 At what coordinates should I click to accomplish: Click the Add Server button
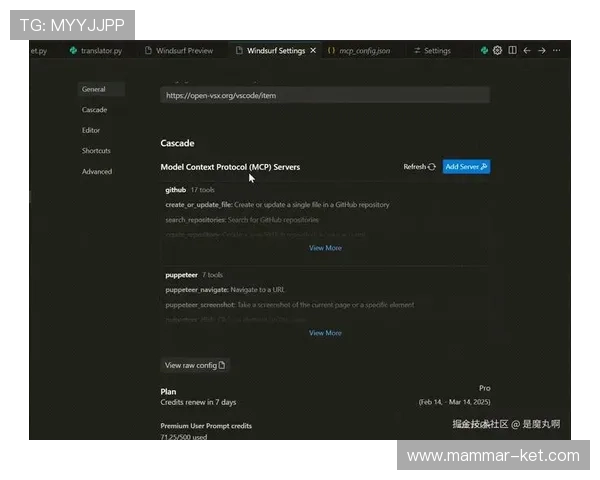(x=466, y=167)
